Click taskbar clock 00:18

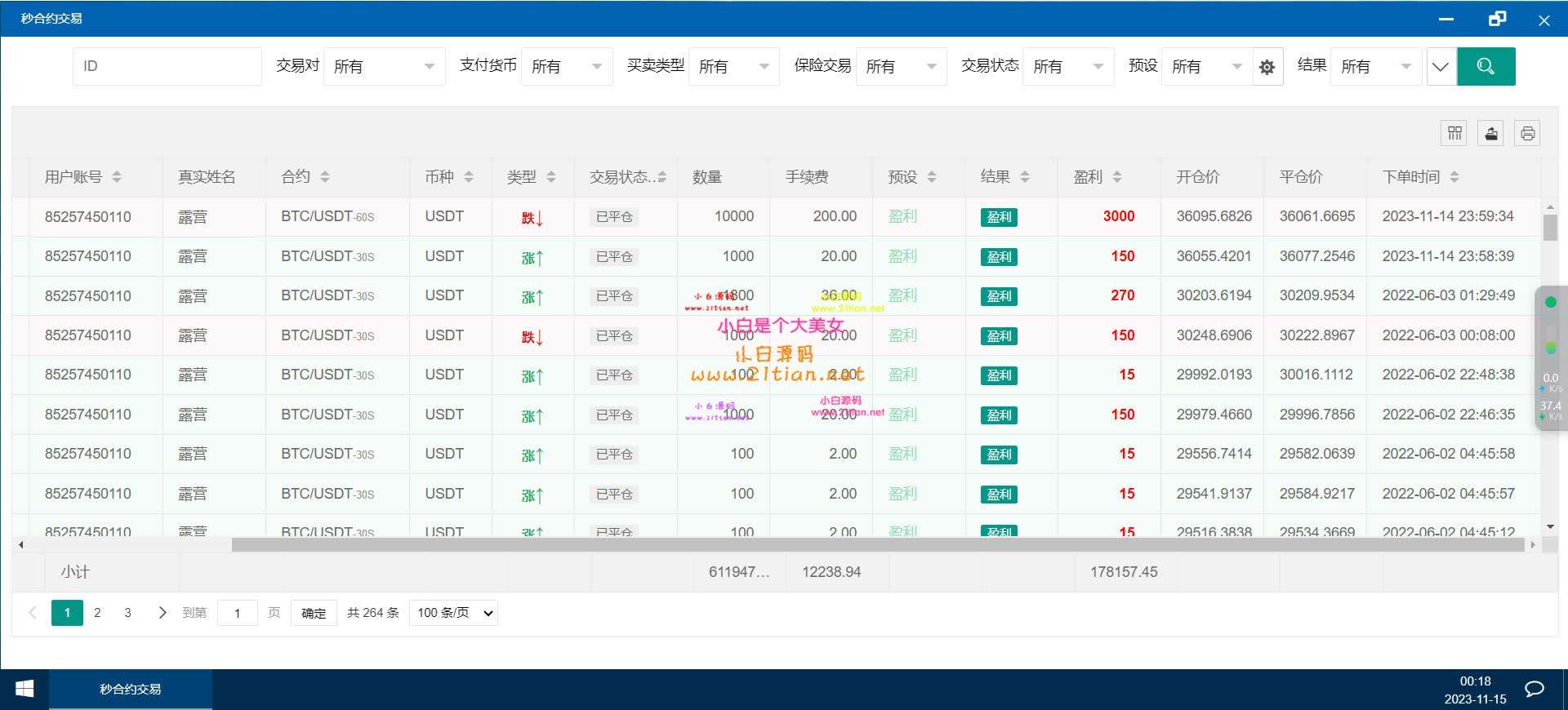point(1475,681)
